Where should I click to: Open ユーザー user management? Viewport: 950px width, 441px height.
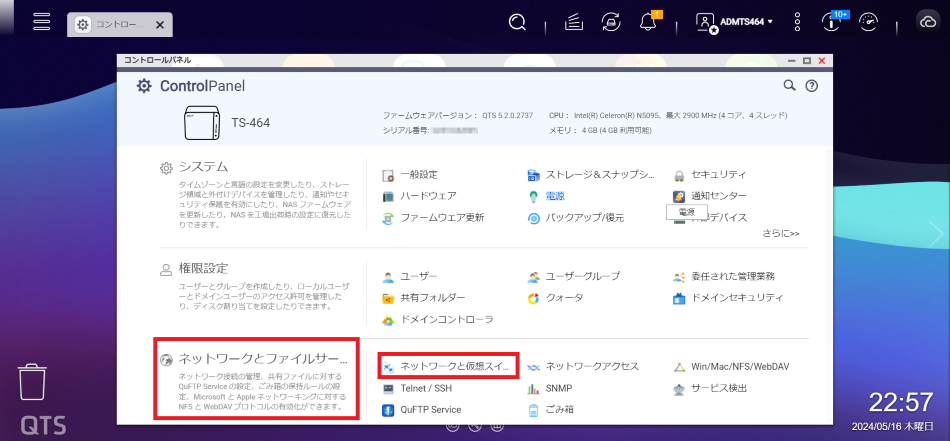(x=410, y=277)
